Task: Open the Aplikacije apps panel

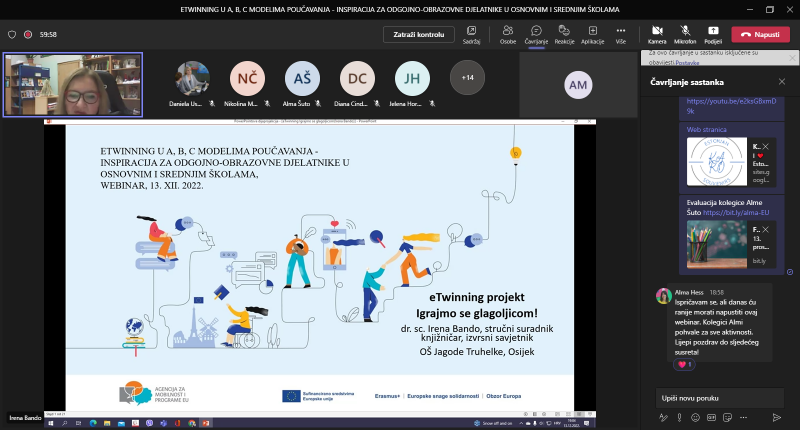Action: point(592,33)
